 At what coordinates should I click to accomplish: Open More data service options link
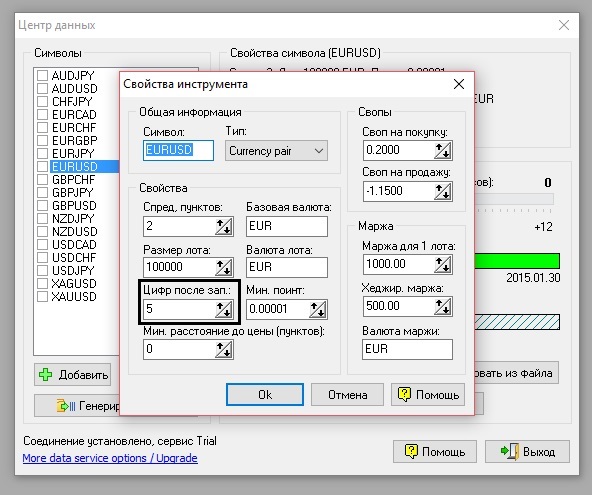110,458
